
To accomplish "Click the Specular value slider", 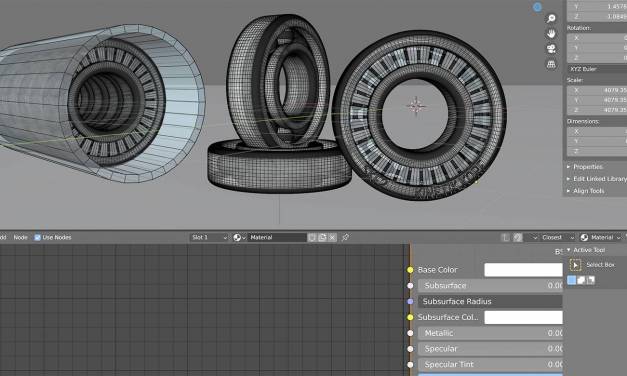I will pyautogui.click(x=490, y=349).
